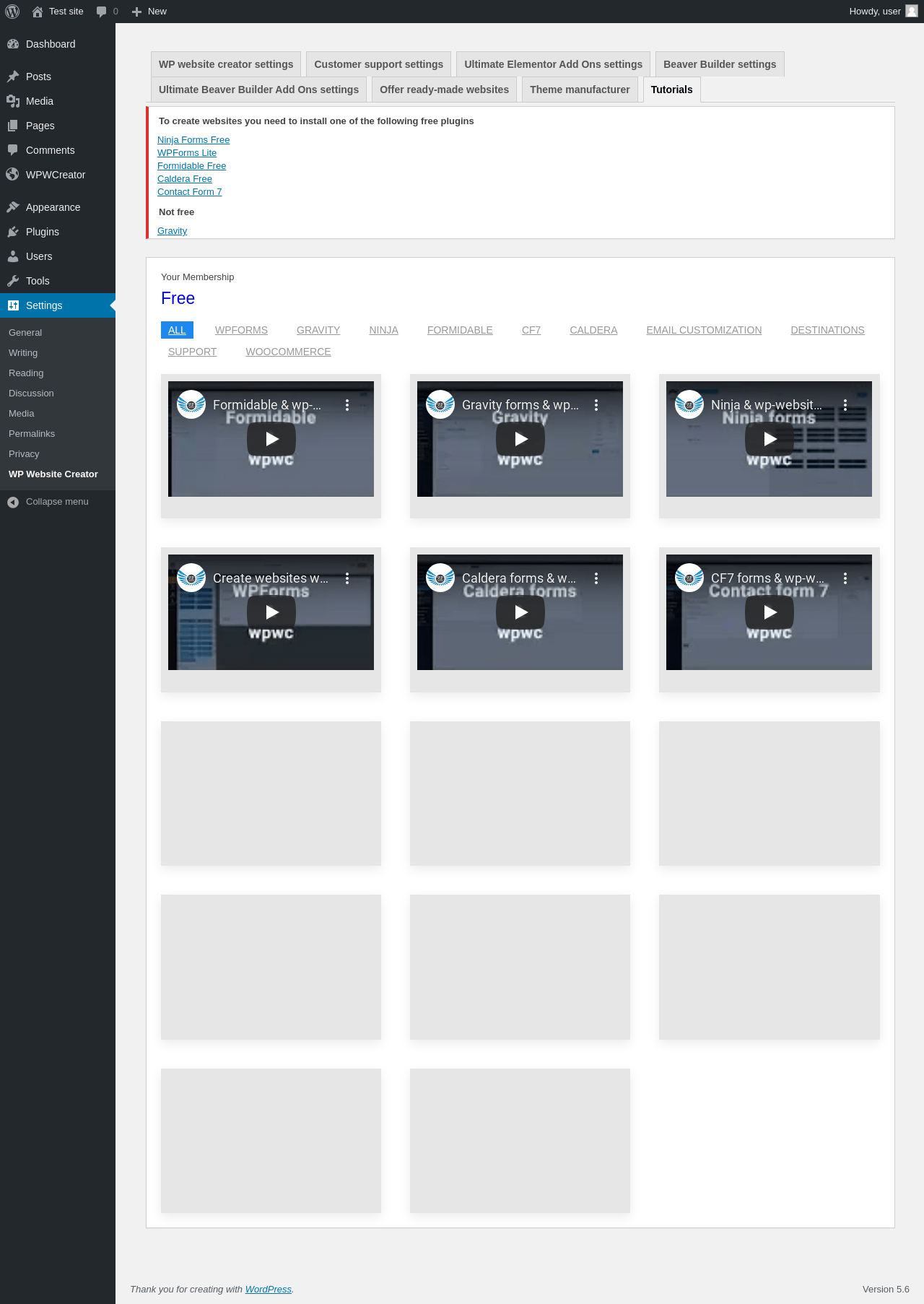This screenshot has height=1304, width=924.
Task: Click channel logo on Ninja video
Action: pos(689,405)
